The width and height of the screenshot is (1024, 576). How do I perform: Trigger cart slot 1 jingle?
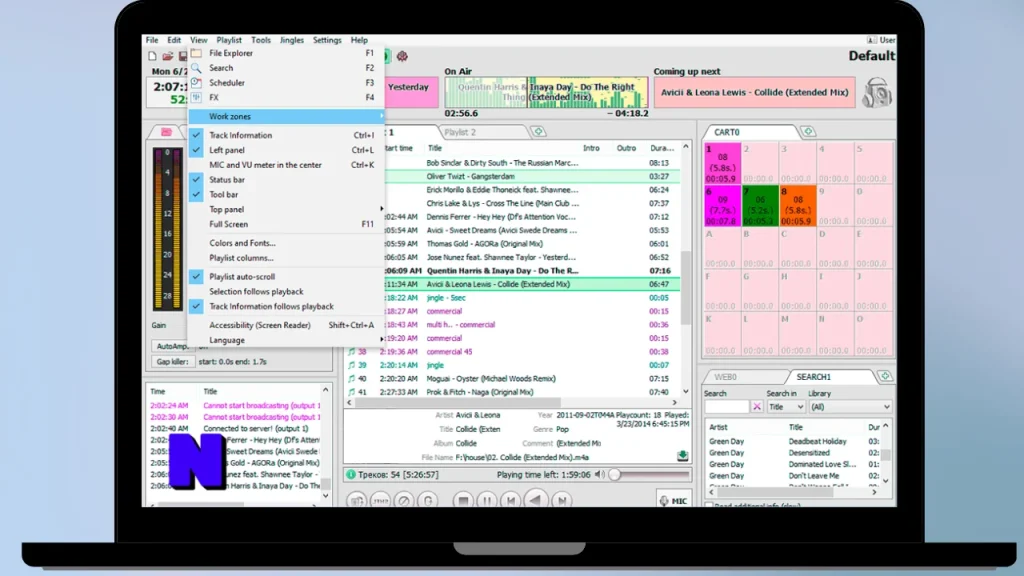pos(722,163)
